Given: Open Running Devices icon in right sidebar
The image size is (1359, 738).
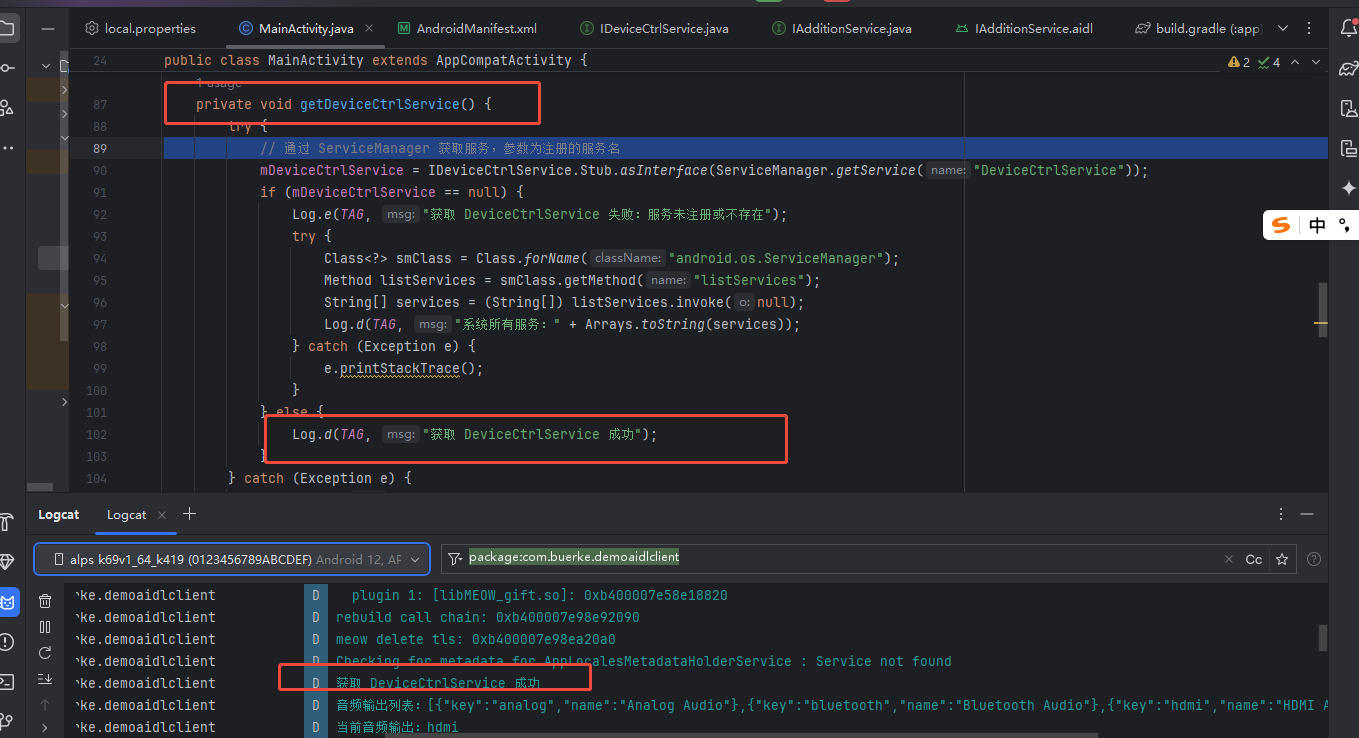Looking at the screenshot, I should pos(1348,148).
